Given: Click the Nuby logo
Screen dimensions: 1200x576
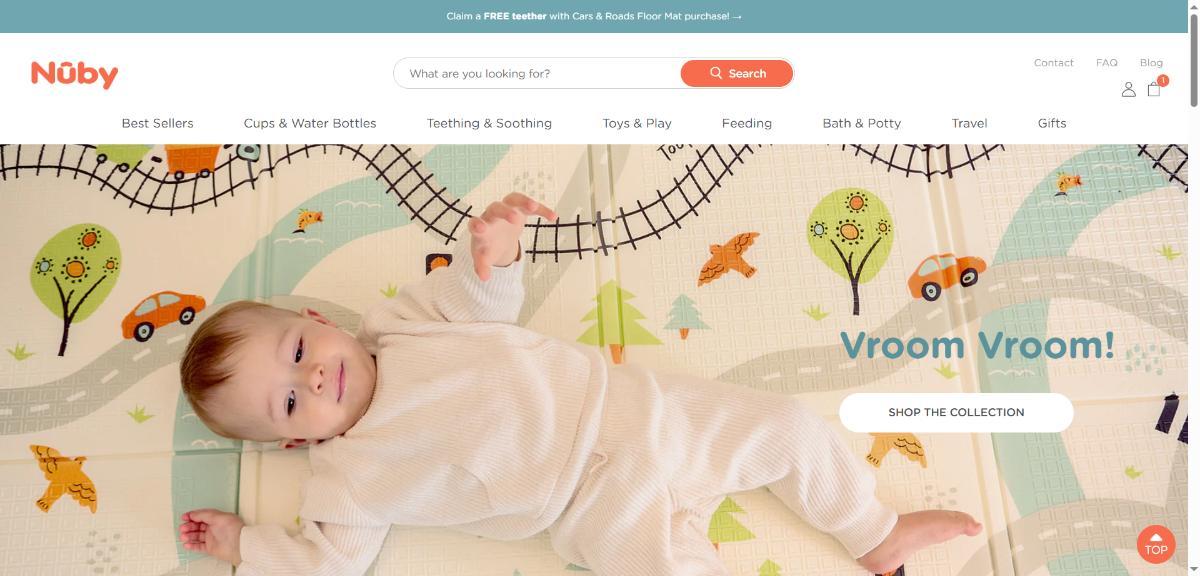Looking at the screenshot, I should pos(74,73).
